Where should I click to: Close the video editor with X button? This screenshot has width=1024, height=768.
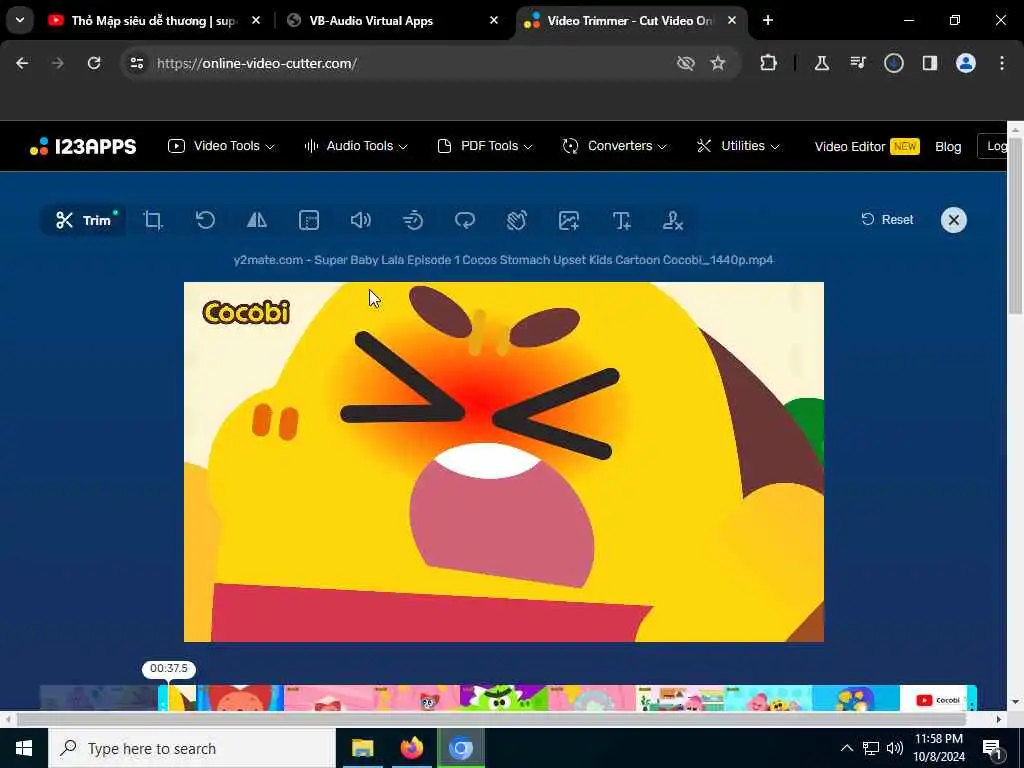pyautogui.click(x=953, y=220)
